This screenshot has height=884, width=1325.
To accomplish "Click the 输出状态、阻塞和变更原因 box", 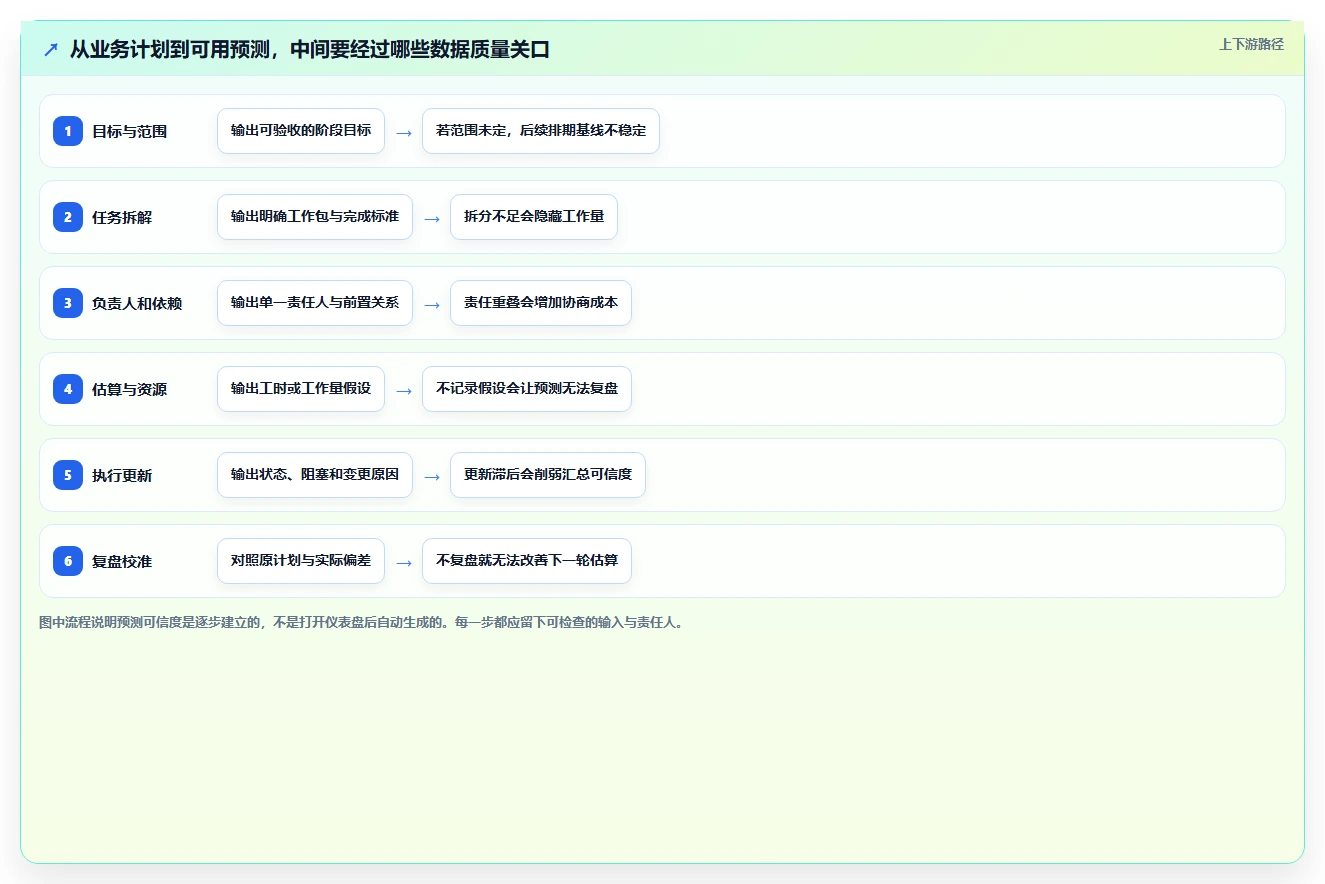I will pyautogui.click(x=315, y=475).
